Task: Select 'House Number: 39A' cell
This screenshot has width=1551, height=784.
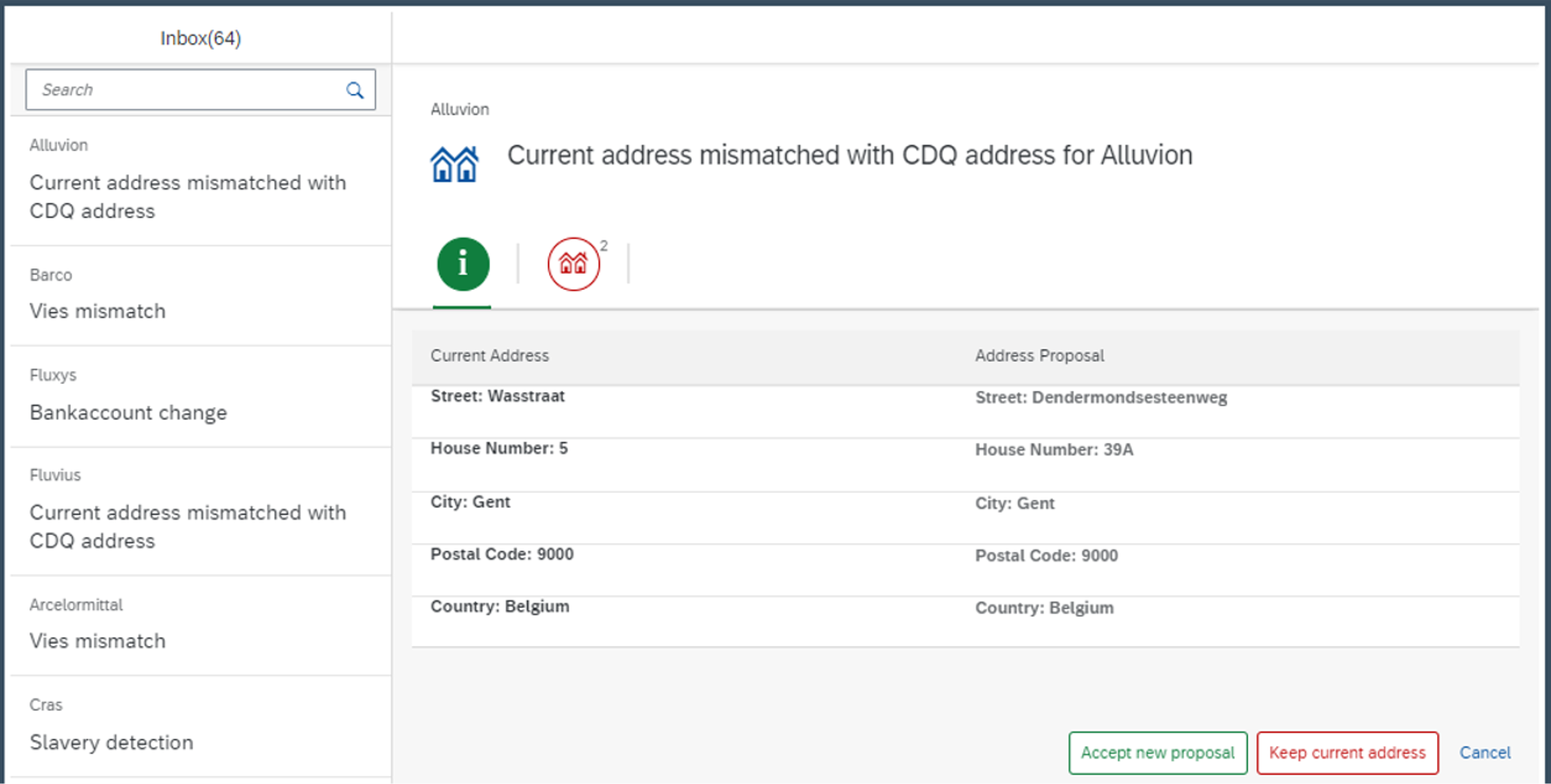Action: 1055,450
